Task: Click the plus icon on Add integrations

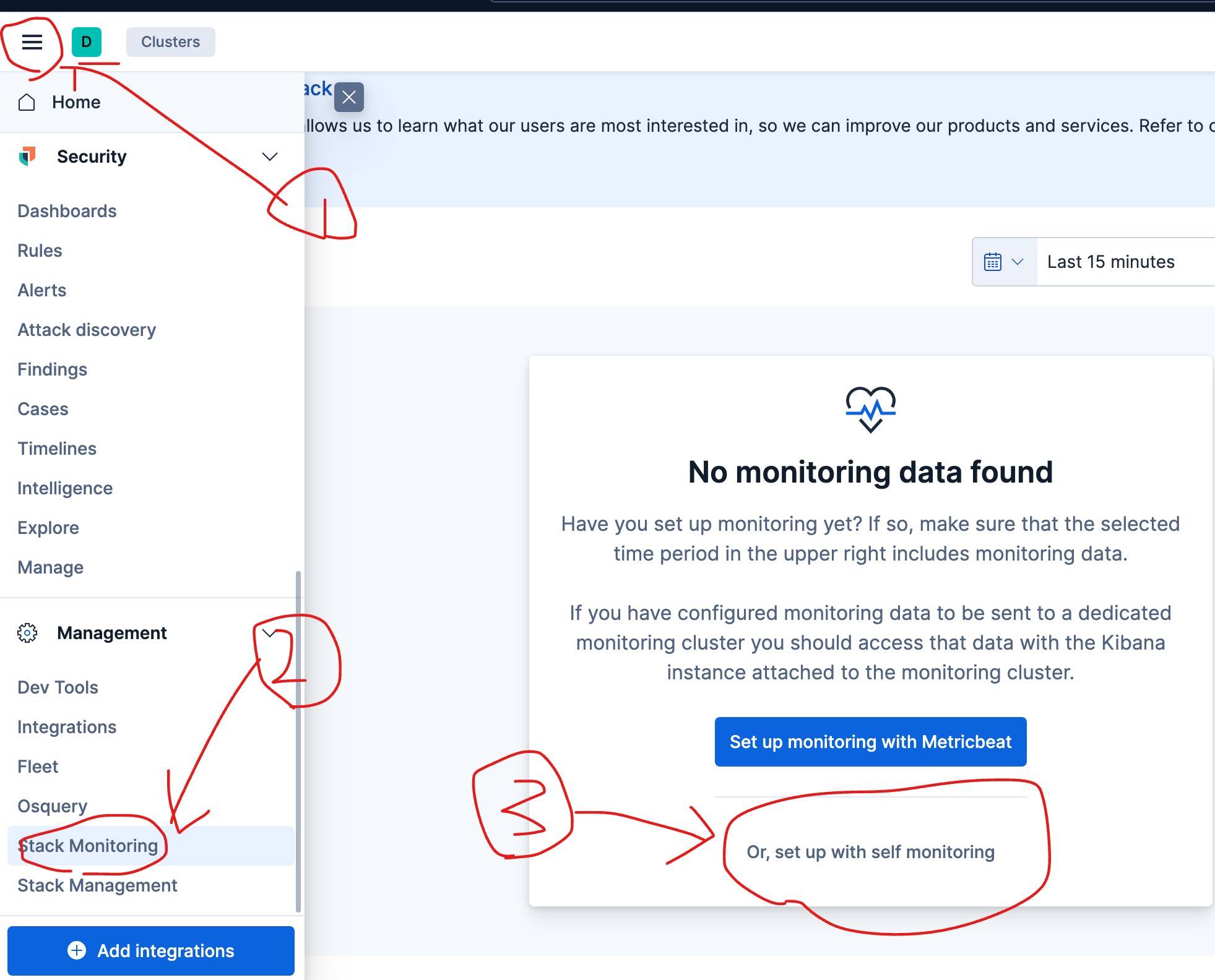Action: coord(77,950)
